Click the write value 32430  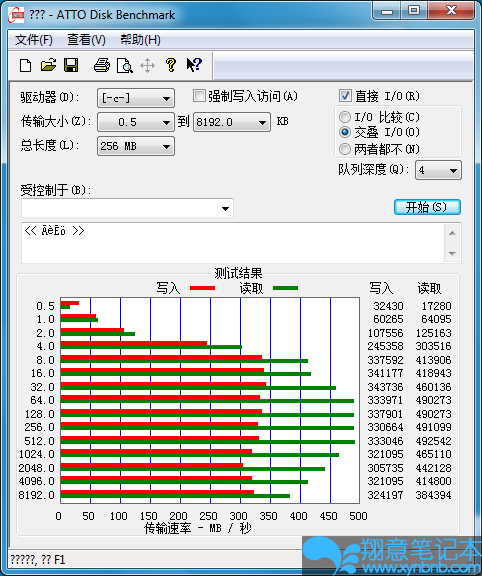coord(388,306)
